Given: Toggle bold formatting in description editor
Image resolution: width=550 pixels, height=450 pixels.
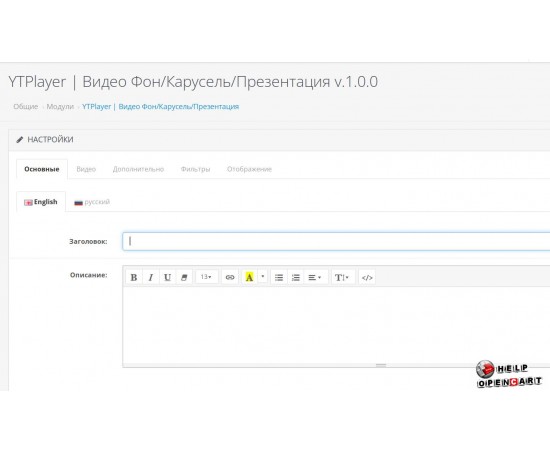Looking at the screenshot, I should (134, 277).
